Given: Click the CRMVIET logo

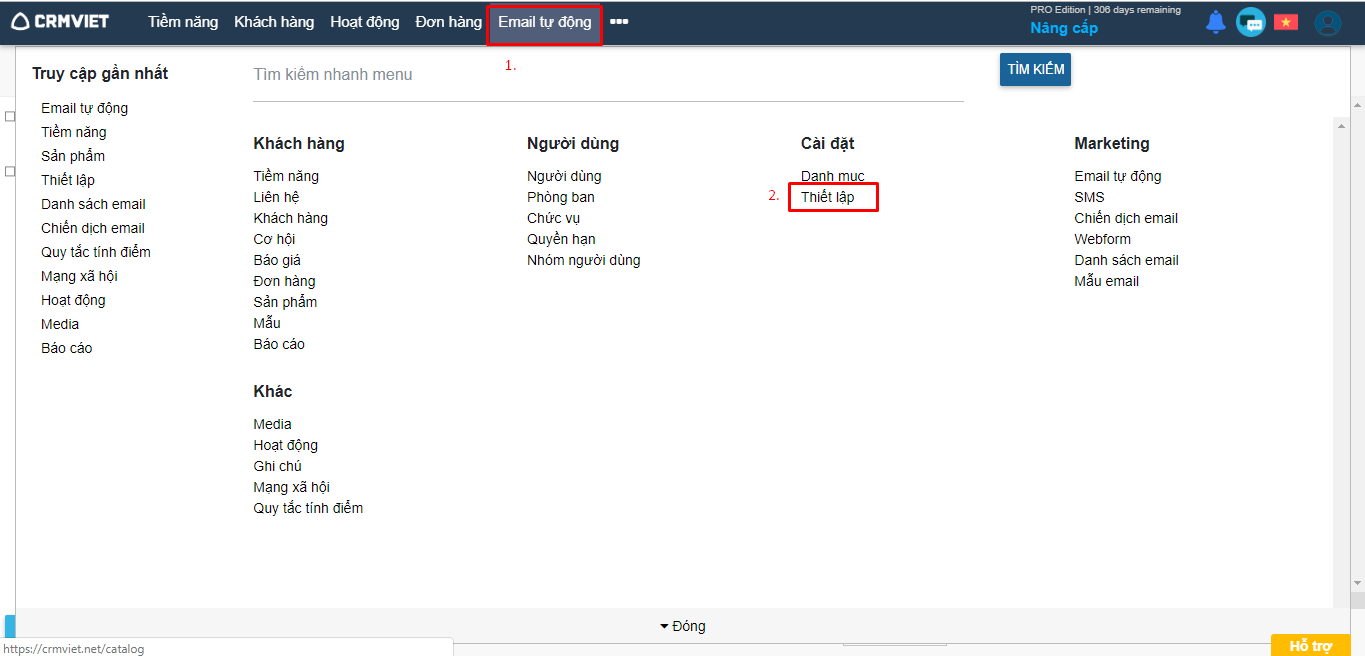Looking at the screenshot, I should point(60,21).
